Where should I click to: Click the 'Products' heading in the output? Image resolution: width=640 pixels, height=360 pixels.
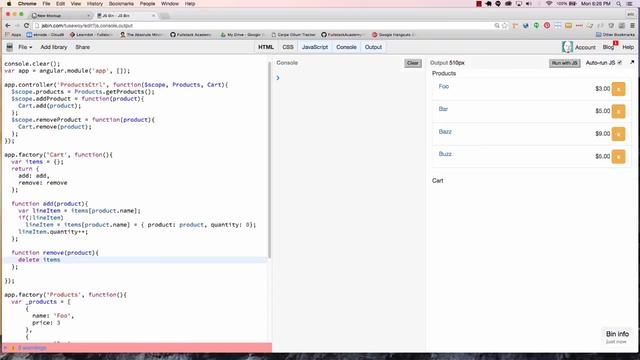click(444, 73)
